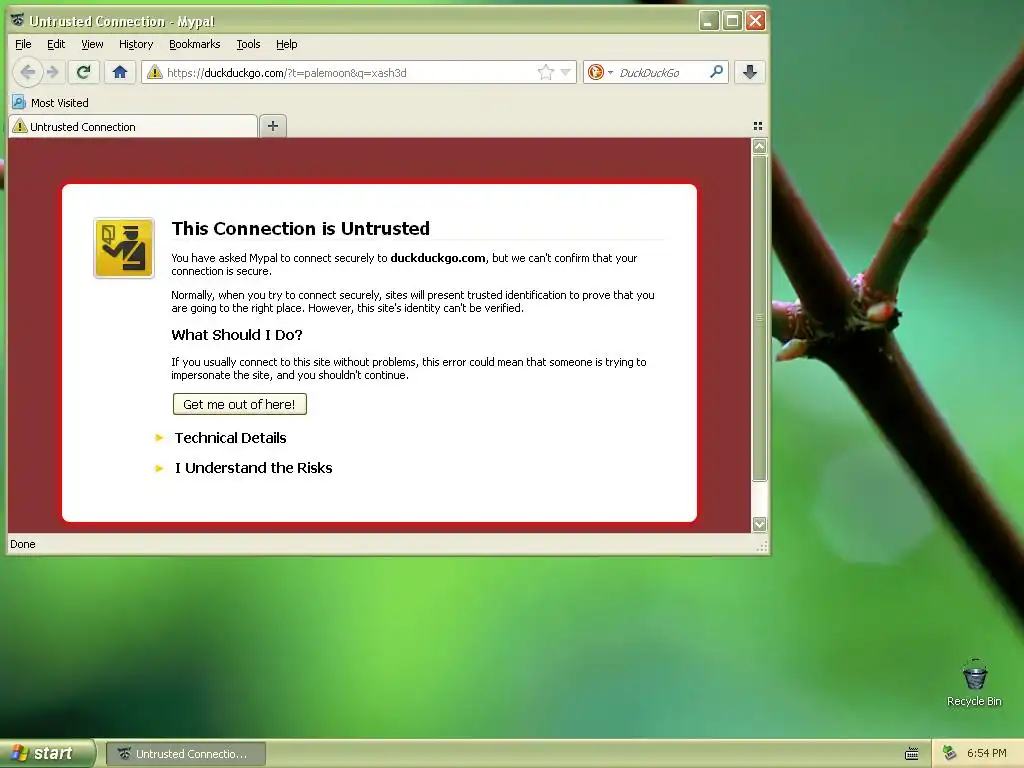
Task: Click the bold duckduckgo.com text
Action: (438, 258)
